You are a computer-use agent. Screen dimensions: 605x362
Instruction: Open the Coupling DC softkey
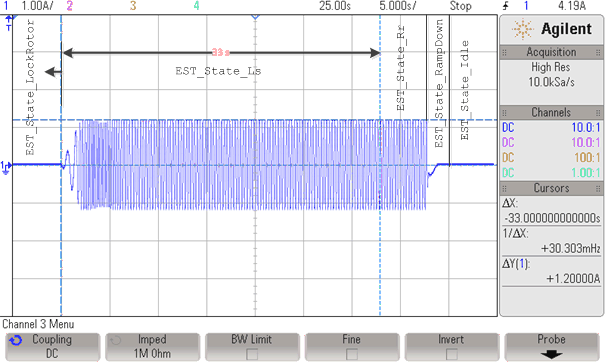(x=52, y=347)
